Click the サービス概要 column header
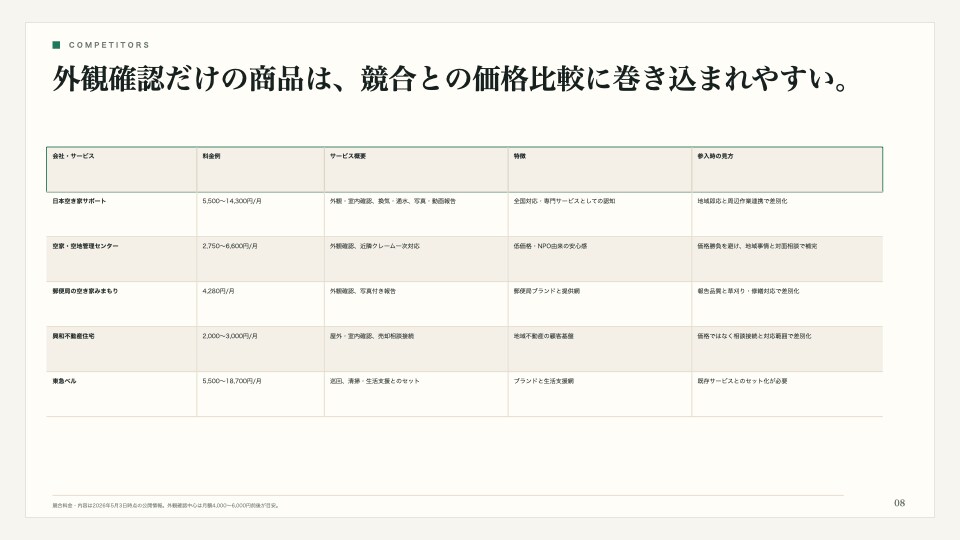 coord(416,170)
